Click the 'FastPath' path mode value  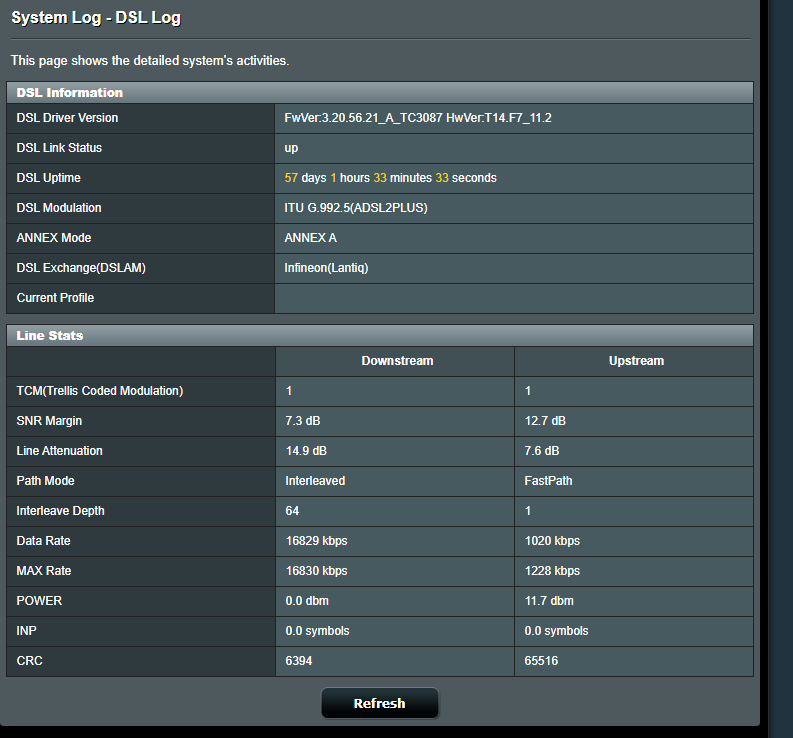click(548, 481)
